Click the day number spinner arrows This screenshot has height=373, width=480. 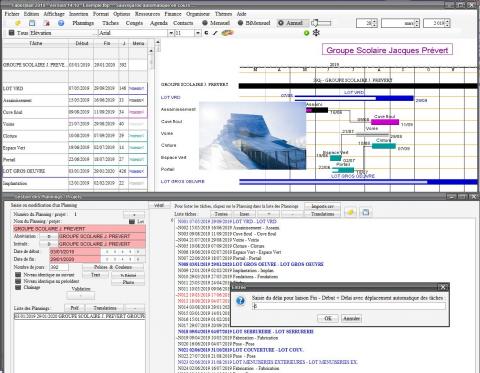coord(375,23)
